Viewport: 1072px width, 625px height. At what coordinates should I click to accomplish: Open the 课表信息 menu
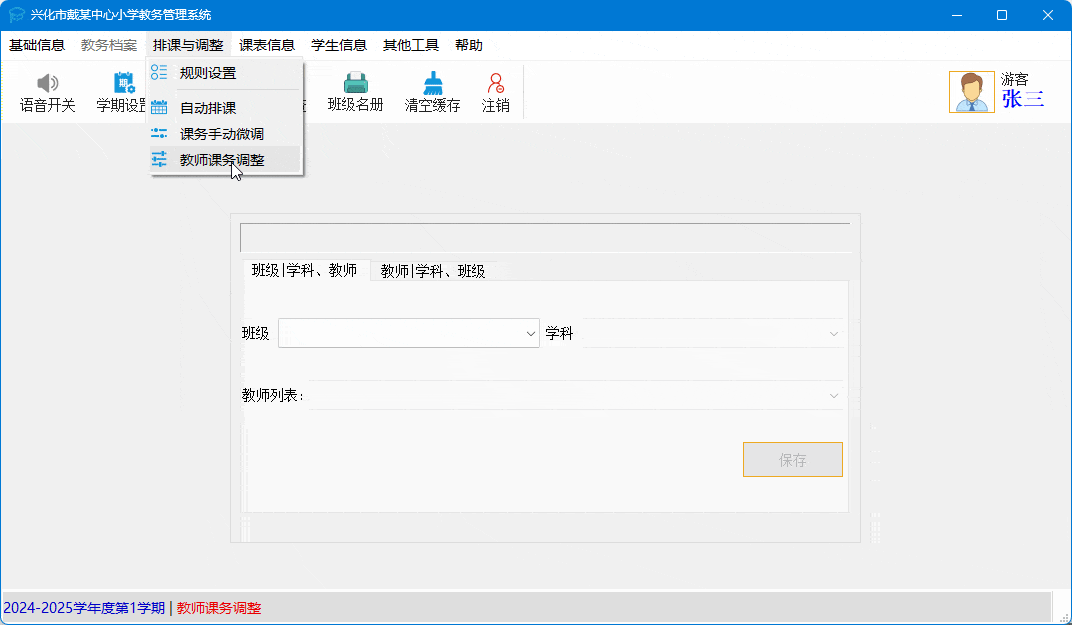click(267, 45)
